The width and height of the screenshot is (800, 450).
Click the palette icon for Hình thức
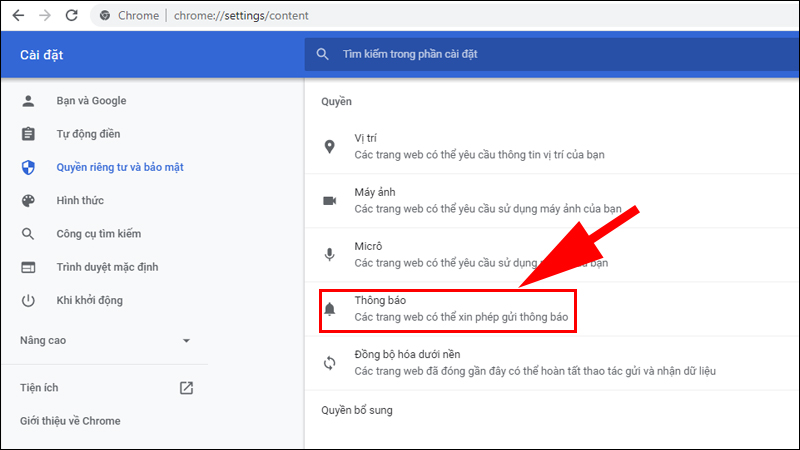pos(28,201)
